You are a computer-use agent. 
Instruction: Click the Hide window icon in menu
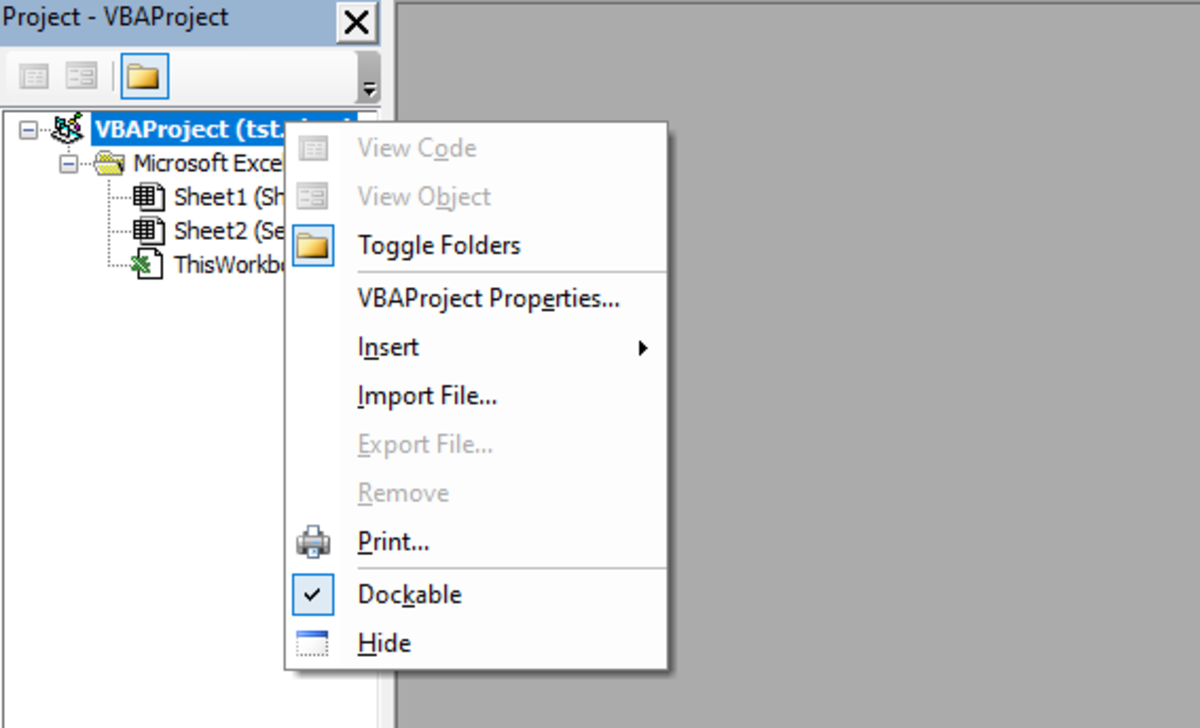point(313,643)
